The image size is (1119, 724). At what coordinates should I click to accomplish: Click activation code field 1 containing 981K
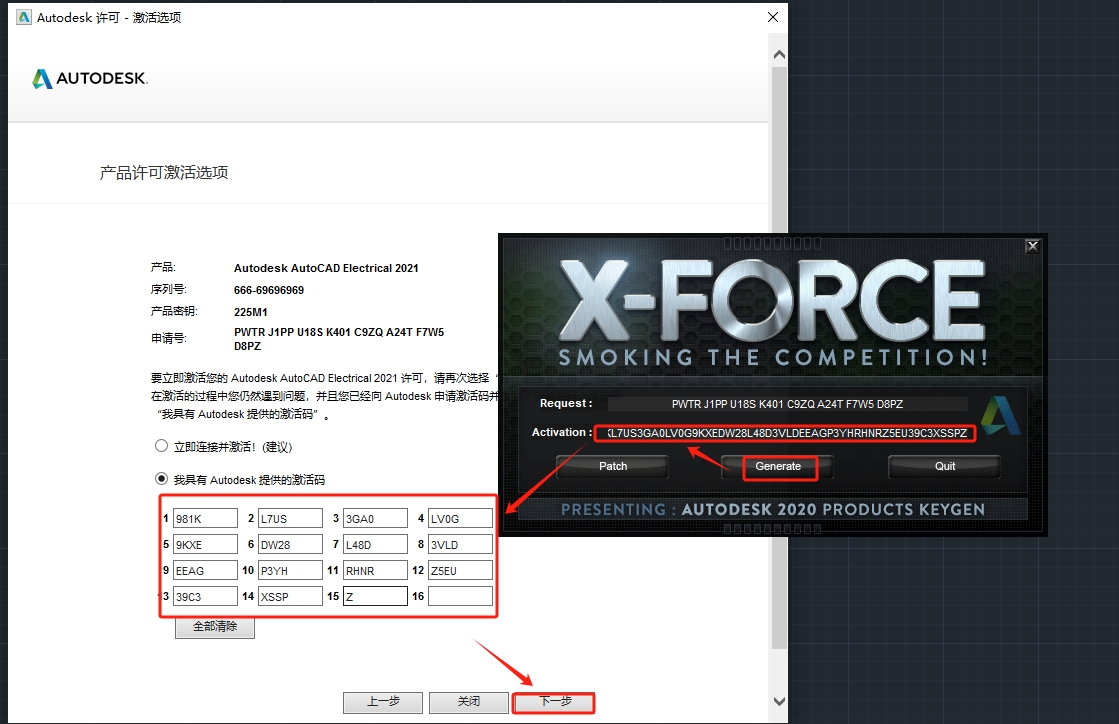[205, 518]
